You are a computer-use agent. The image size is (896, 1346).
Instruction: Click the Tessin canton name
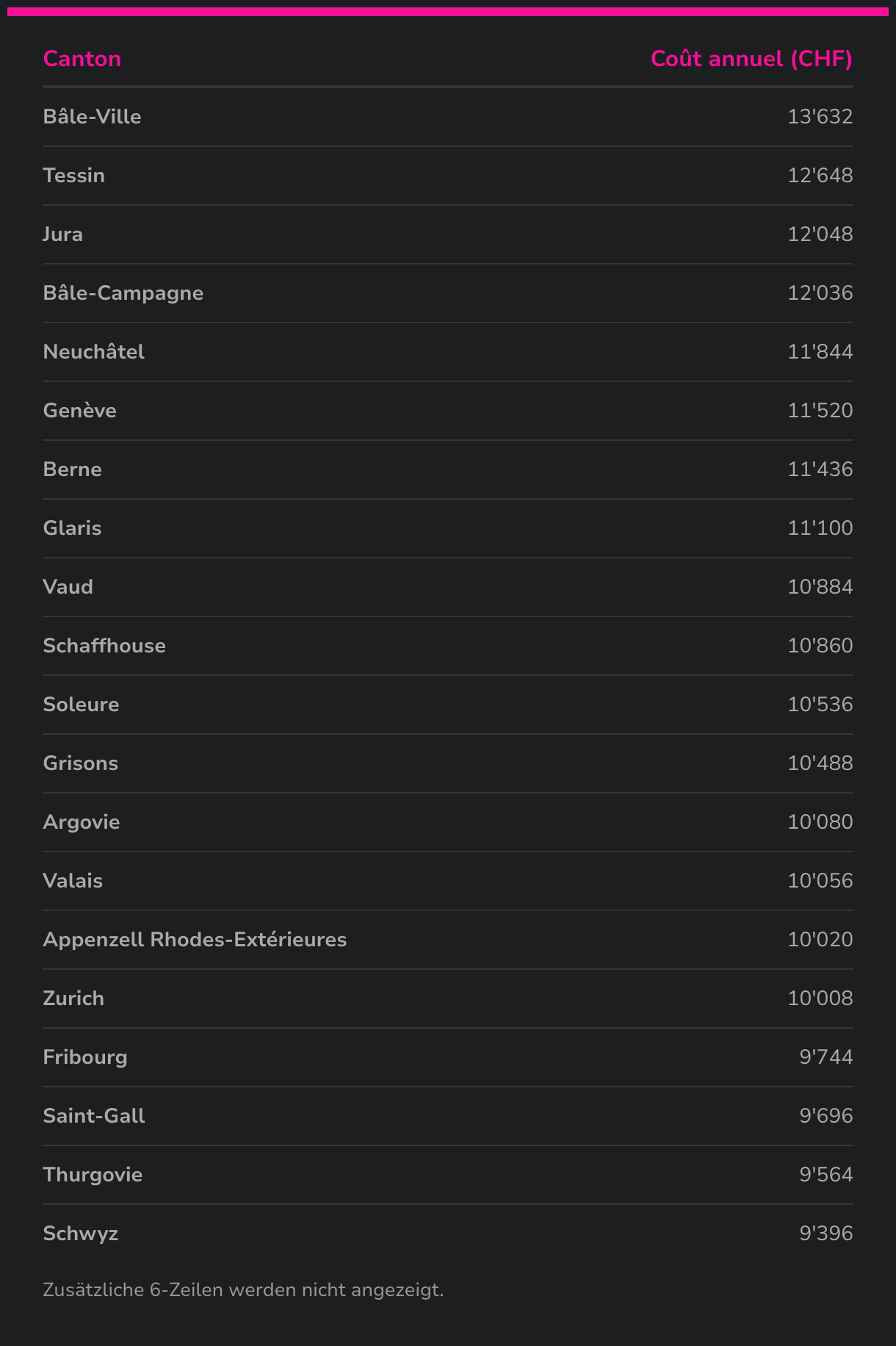point(73,176)
